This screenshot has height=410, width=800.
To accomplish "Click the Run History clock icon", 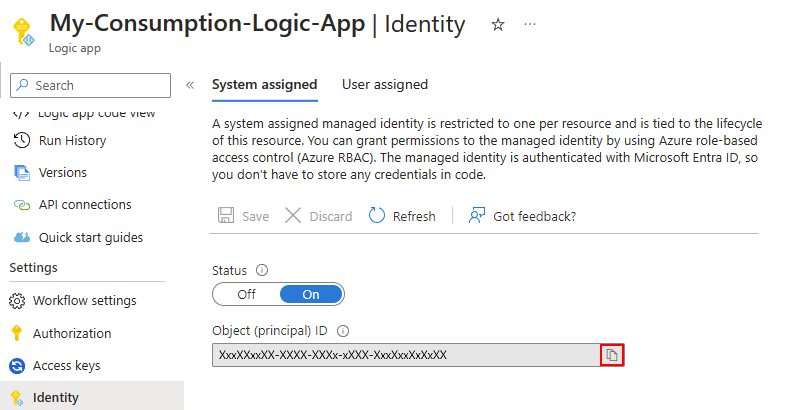I will point(21,140).
